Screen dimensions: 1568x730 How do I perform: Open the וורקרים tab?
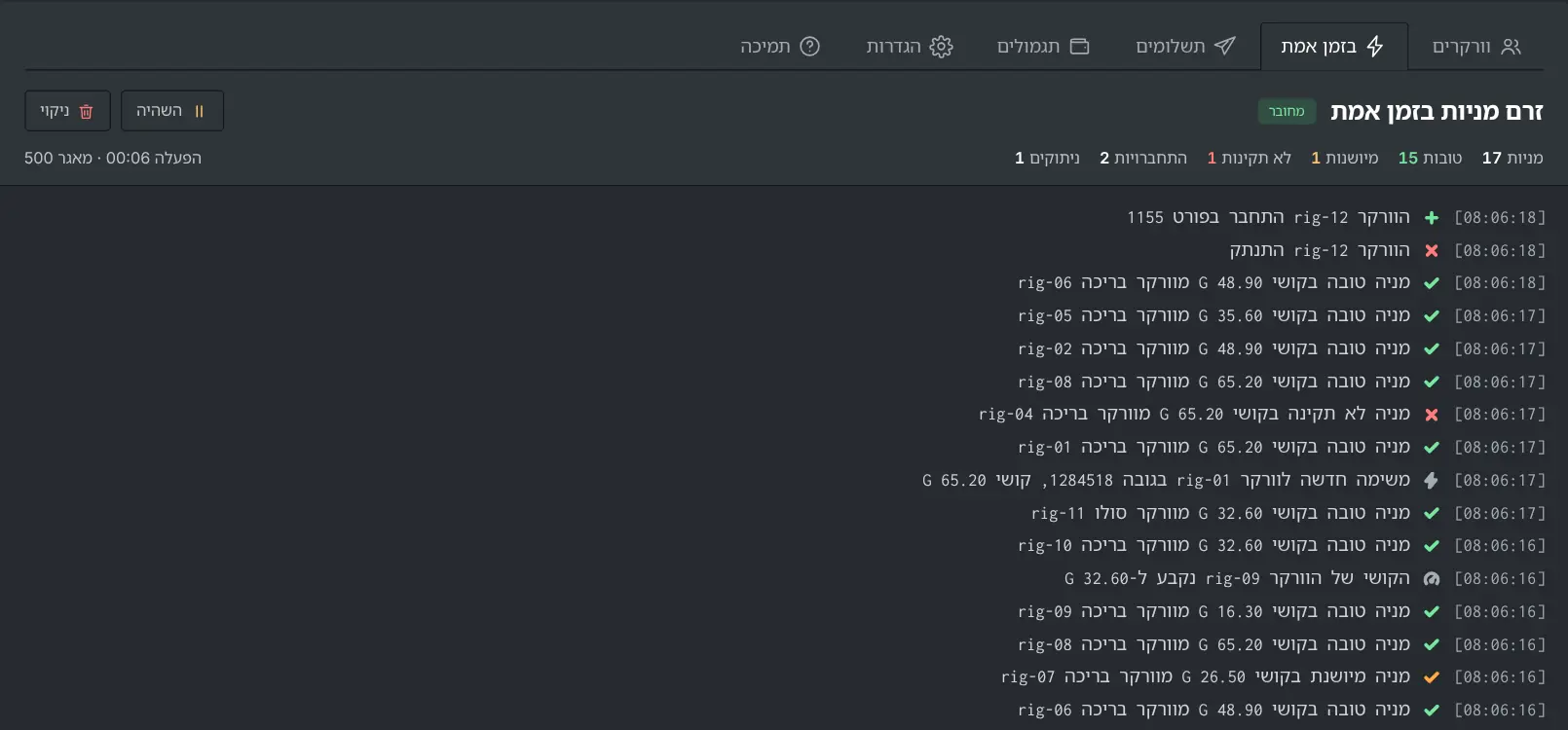pyautogui.click(x=1475, y=47)
